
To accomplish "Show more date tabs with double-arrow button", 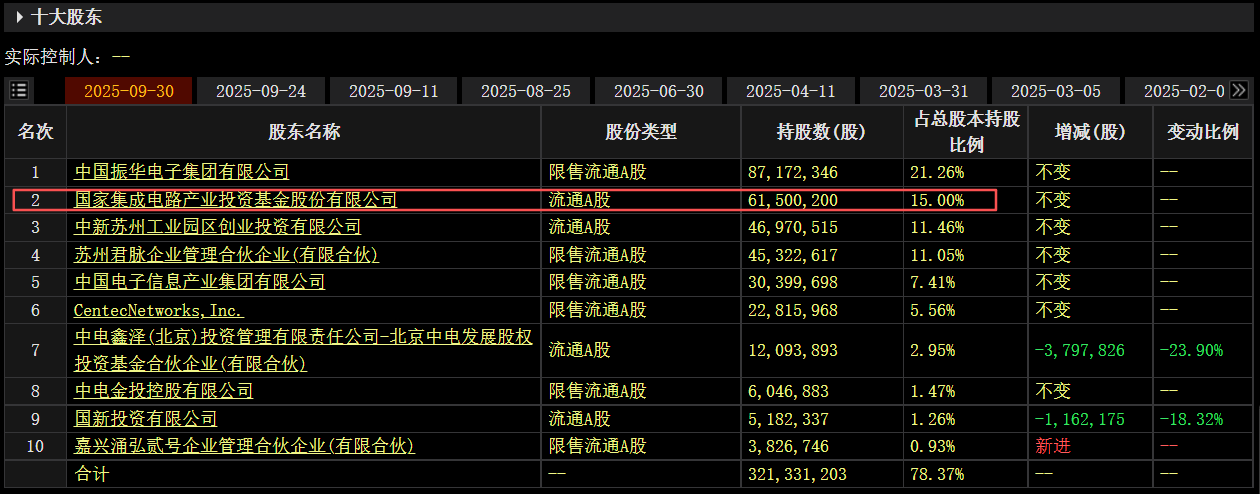I will pyautogui.click(x=1239, y=90).
